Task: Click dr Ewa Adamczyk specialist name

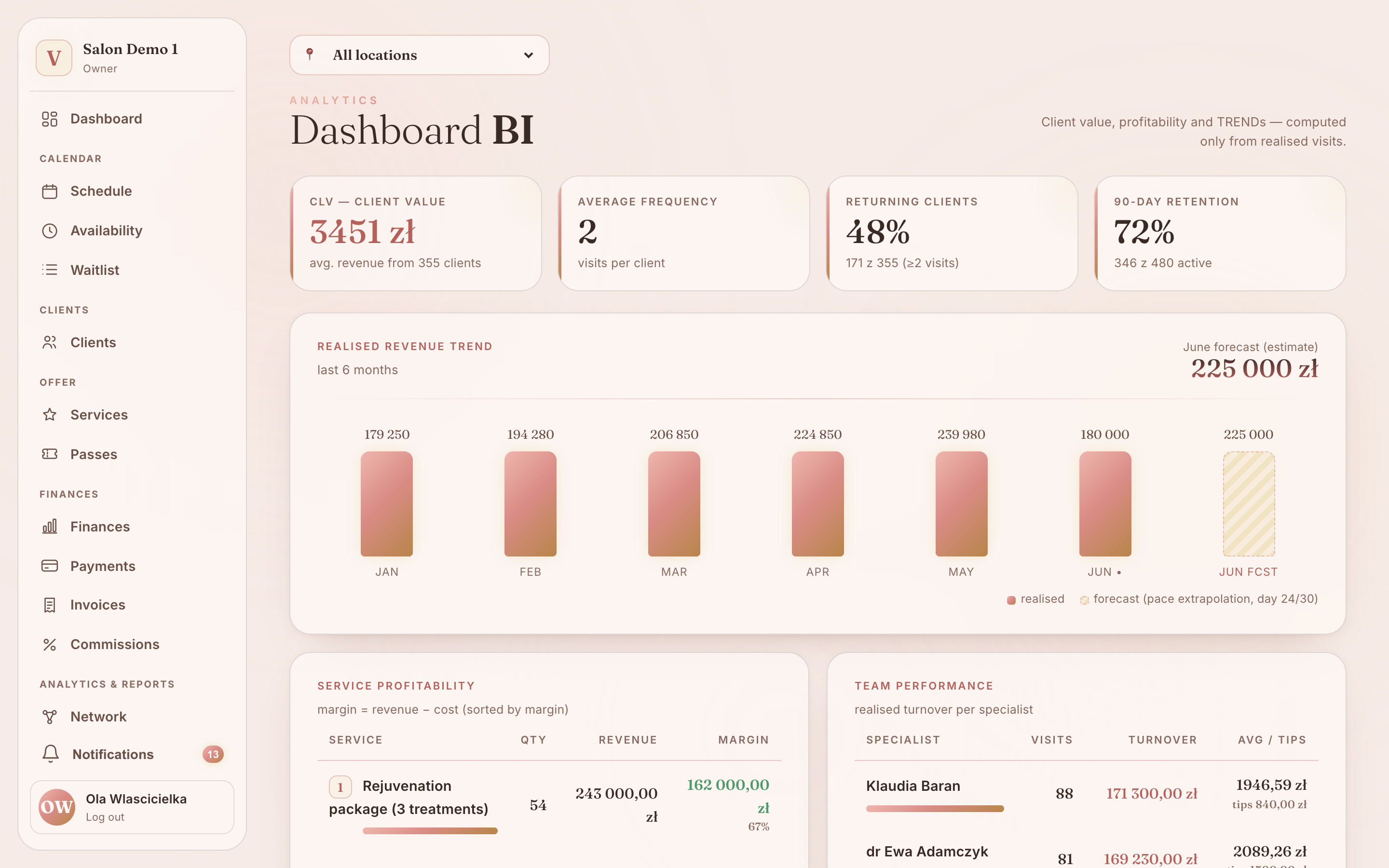Action: pos(927,851)
